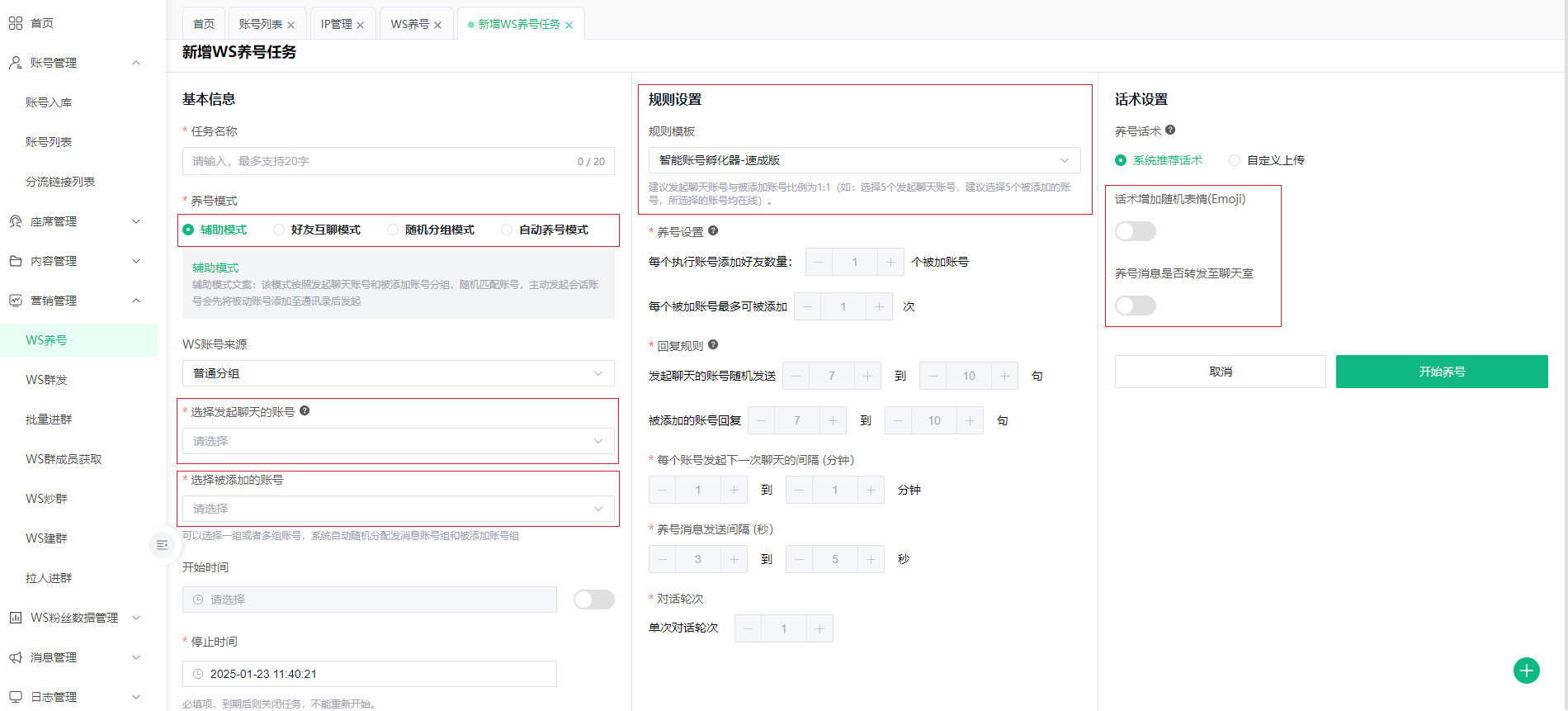Click help icon next to 回复规则
Image resolution: width=1568 pixels, height=711 pixels.
click(x=713, y=345)
